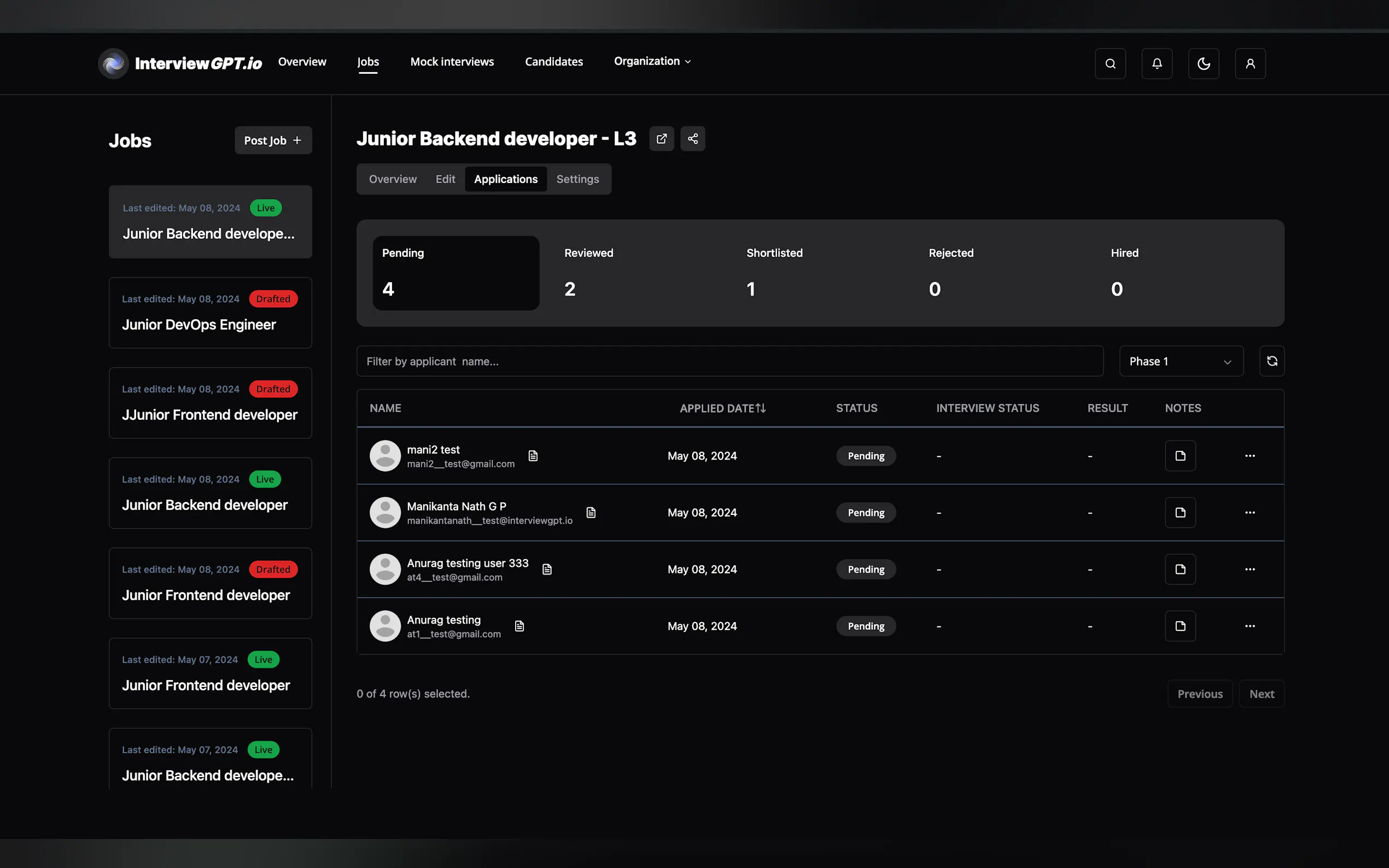Switch to the Settings tab
Image resolution: width=1389 pixels, height=868 pixels.
click(x=577, y=179)
